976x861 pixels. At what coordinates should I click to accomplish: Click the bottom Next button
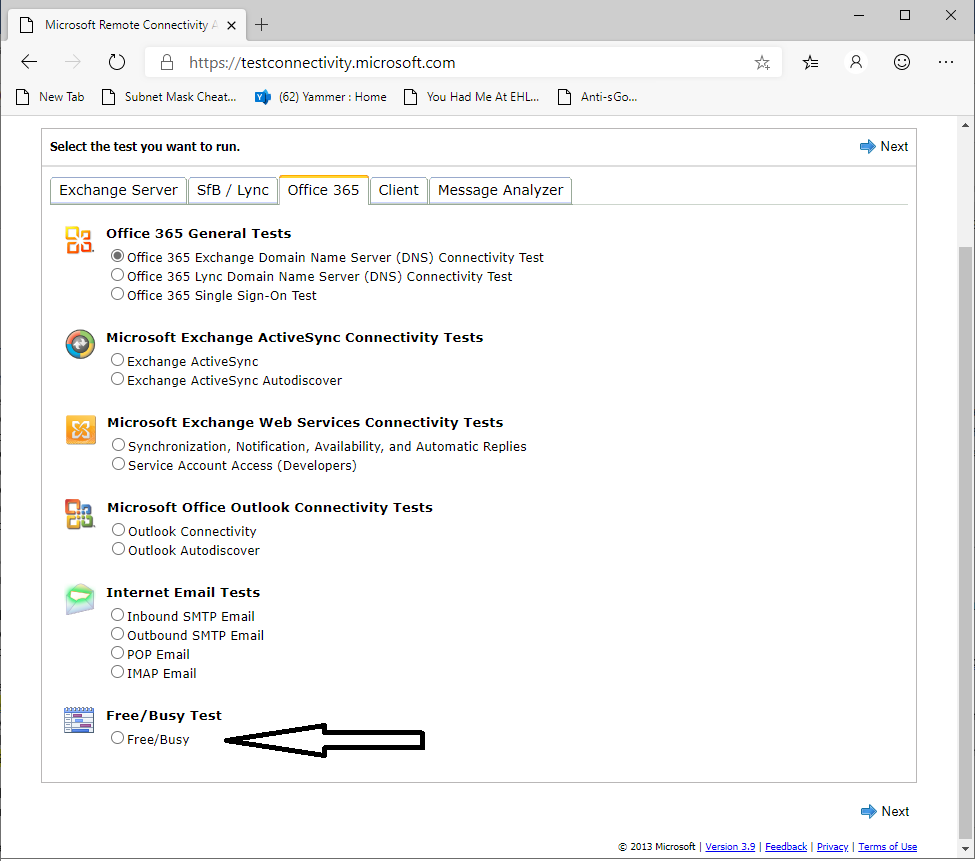885,811
